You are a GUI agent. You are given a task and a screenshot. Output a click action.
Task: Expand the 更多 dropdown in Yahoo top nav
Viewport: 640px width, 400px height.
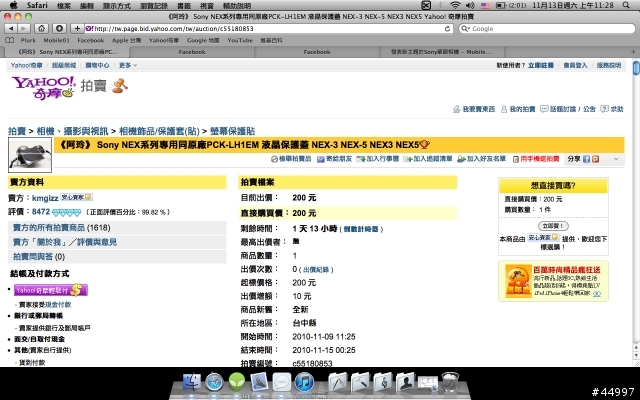[x=128, y=65]
